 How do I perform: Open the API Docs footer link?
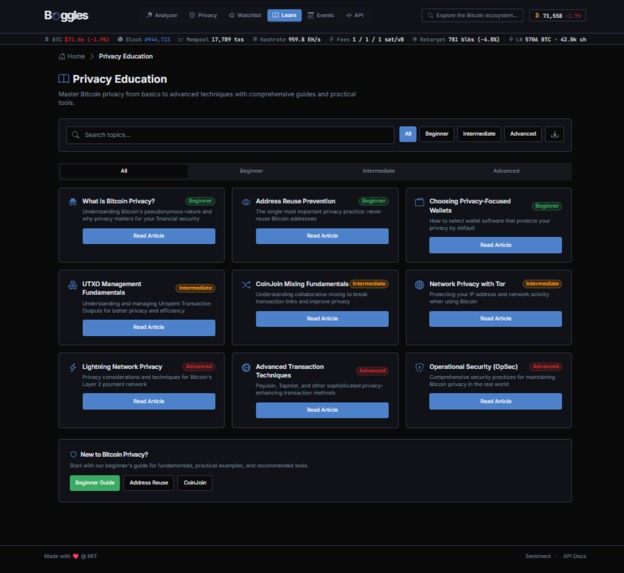pyautogui.click(x=574, y=556)
